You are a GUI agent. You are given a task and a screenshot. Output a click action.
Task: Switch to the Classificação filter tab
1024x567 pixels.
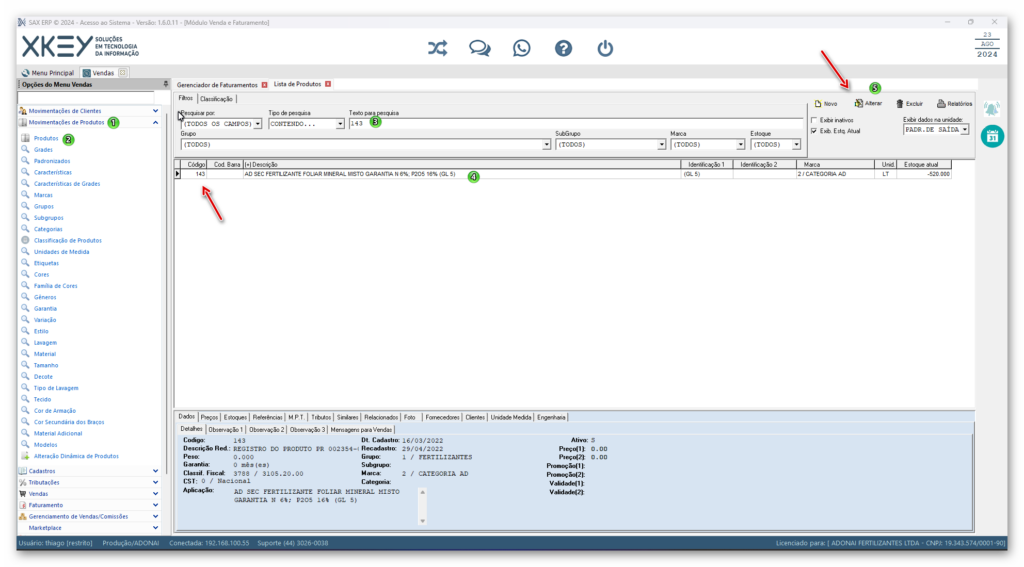tap(216, 99)
